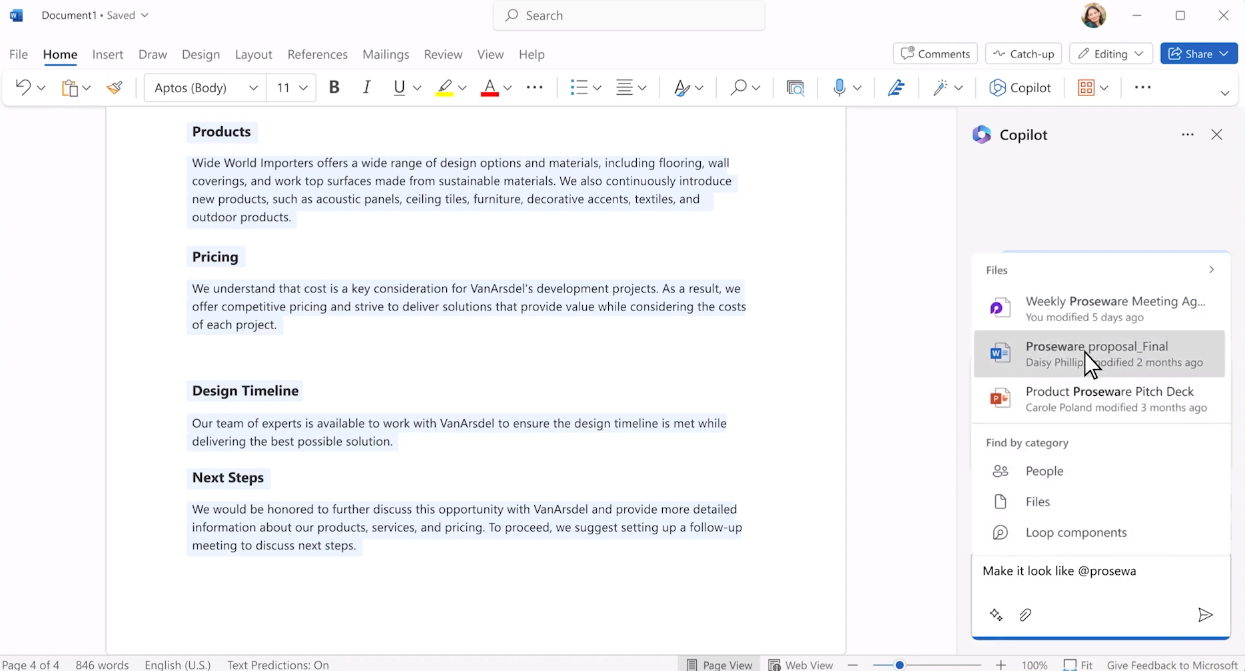Screen dimensions: 1245x671
Task: Apply the red font color
Action: [x=489, y=88]
